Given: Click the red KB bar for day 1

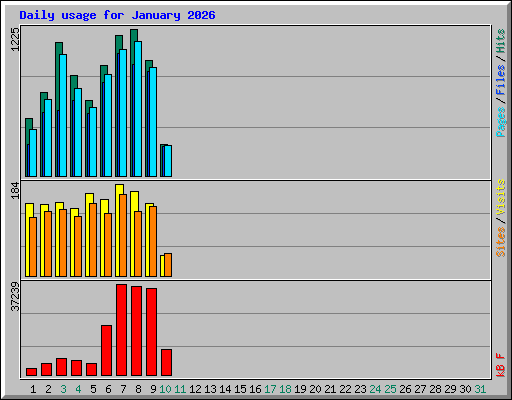Looking at the screenshot, I should (32, 372).
